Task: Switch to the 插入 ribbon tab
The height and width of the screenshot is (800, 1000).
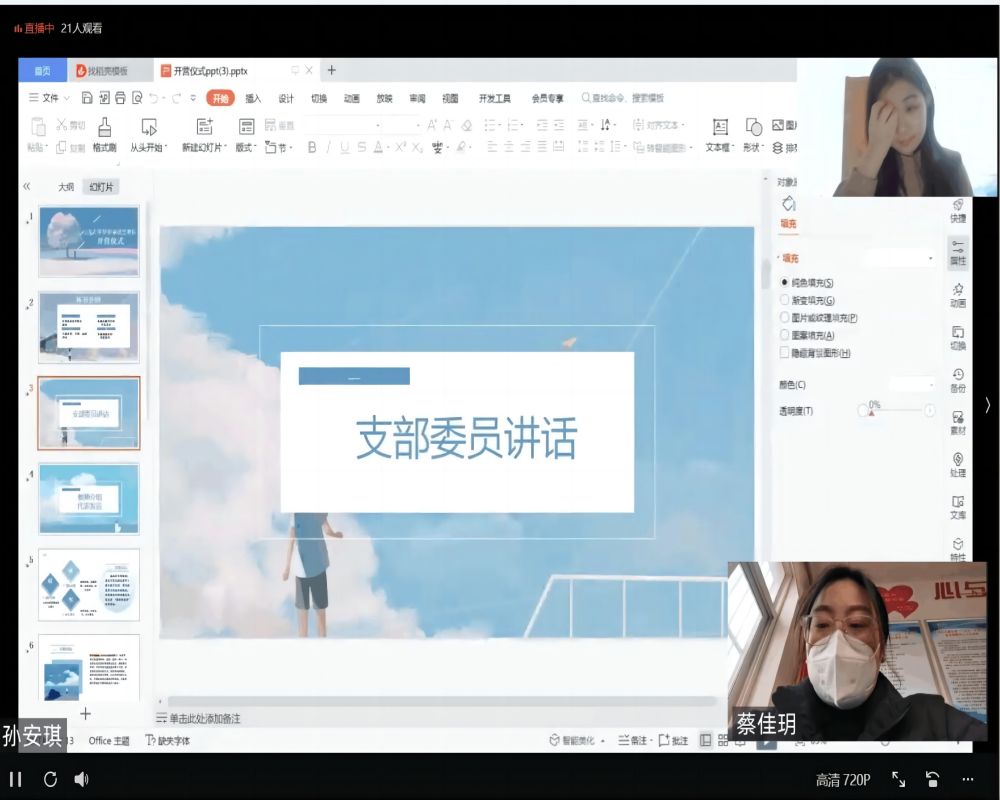Action: [x=253, y=98]
